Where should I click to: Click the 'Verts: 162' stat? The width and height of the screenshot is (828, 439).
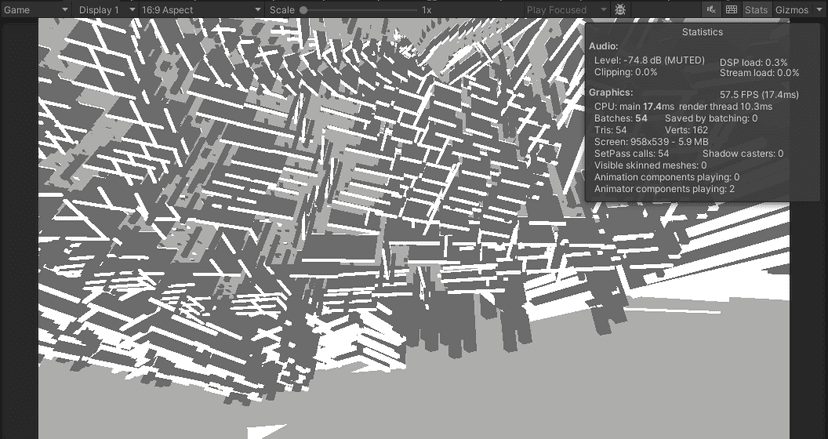click(x=686, y=130)
